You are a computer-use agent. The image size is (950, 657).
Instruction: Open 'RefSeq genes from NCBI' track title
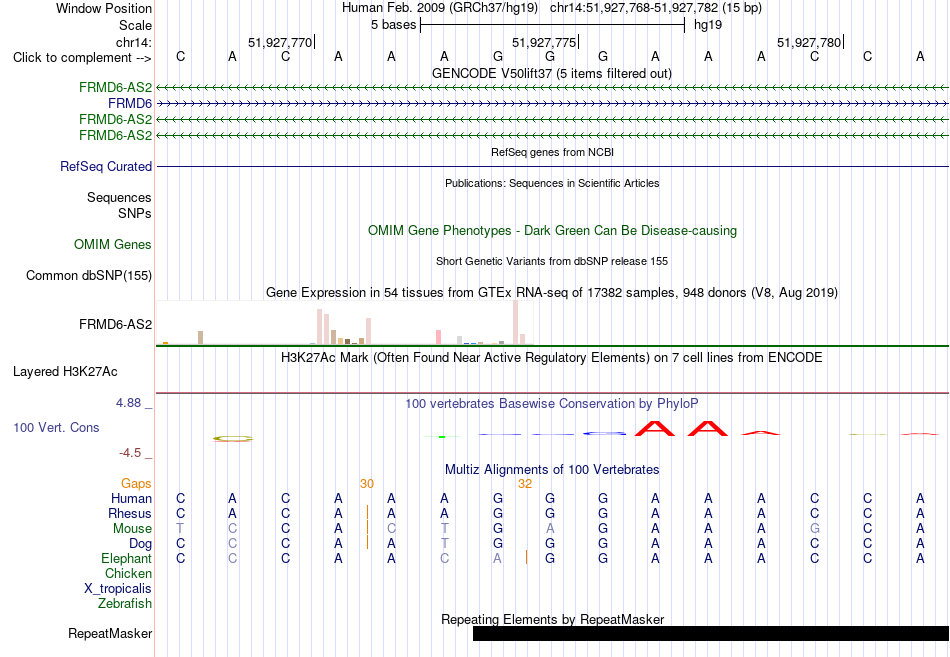(x=552, y=152)
